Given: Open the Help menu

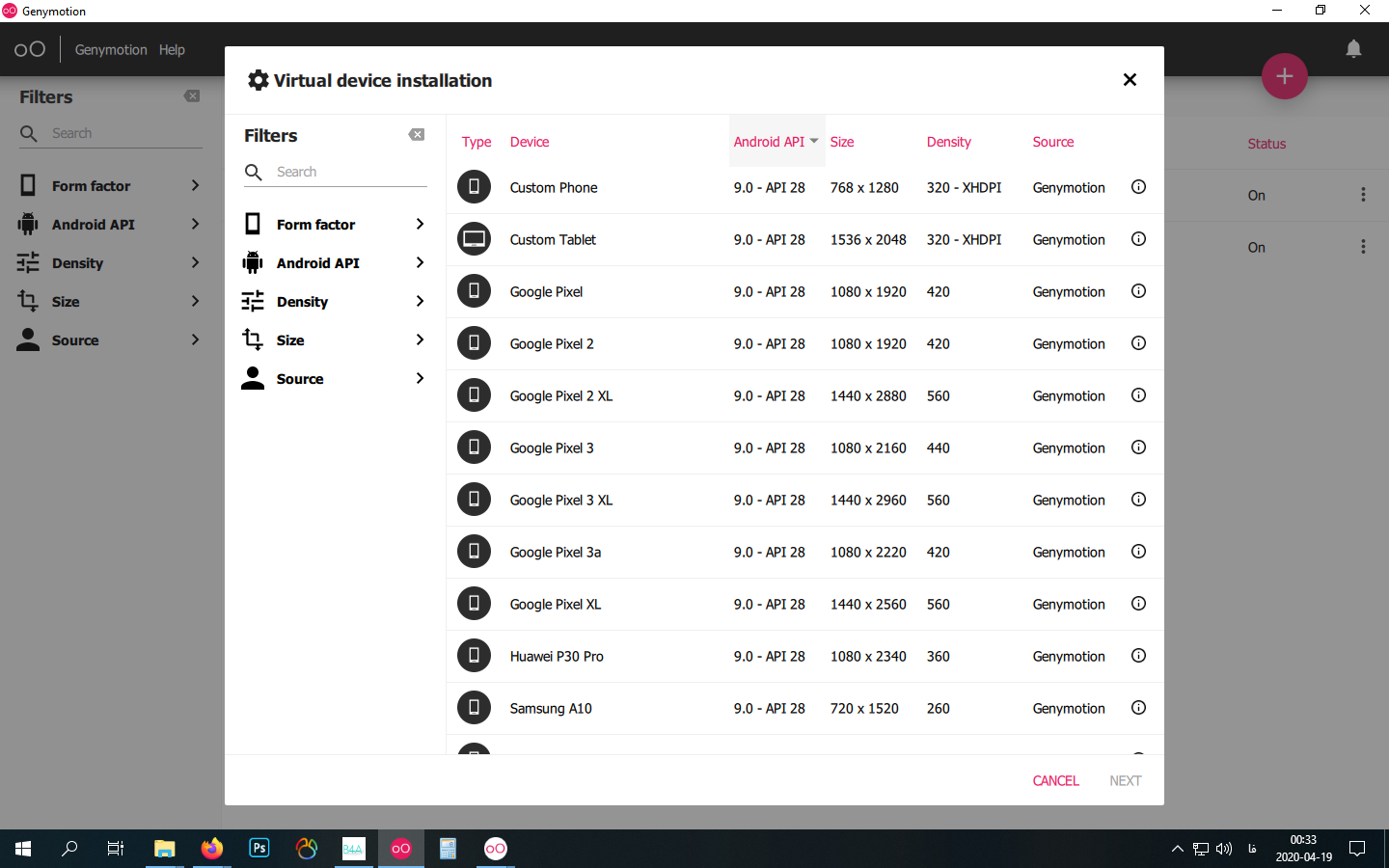Looking at the screenshot, I should tap(172, 49).
